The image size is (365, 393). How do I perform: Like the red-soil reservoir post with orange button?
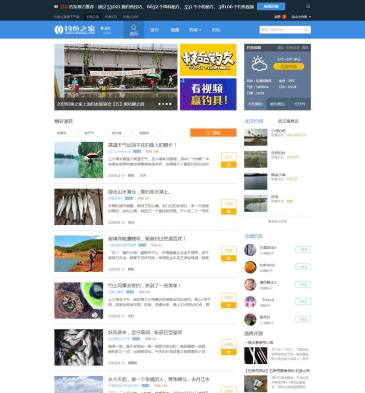[x=229, y=258]
